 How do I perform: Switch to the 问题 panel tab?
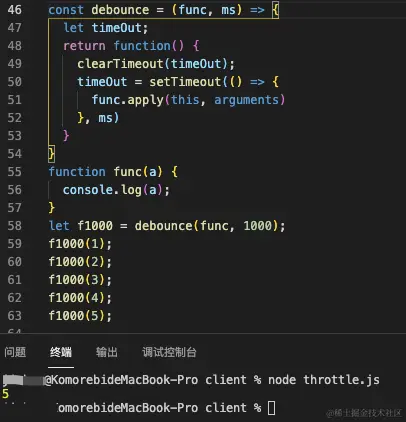tap(15, 352)
